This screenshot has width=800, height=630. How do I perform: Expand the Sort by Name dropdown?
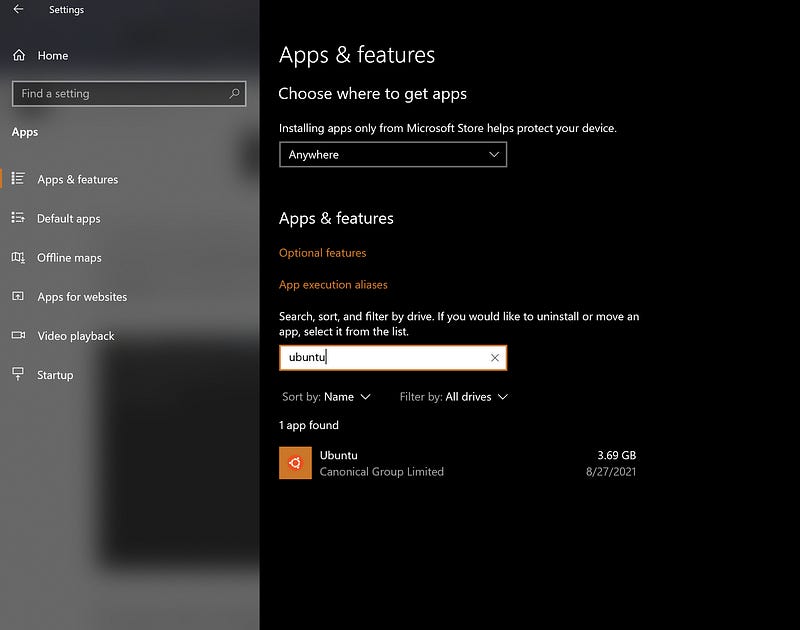pos(327,397)
